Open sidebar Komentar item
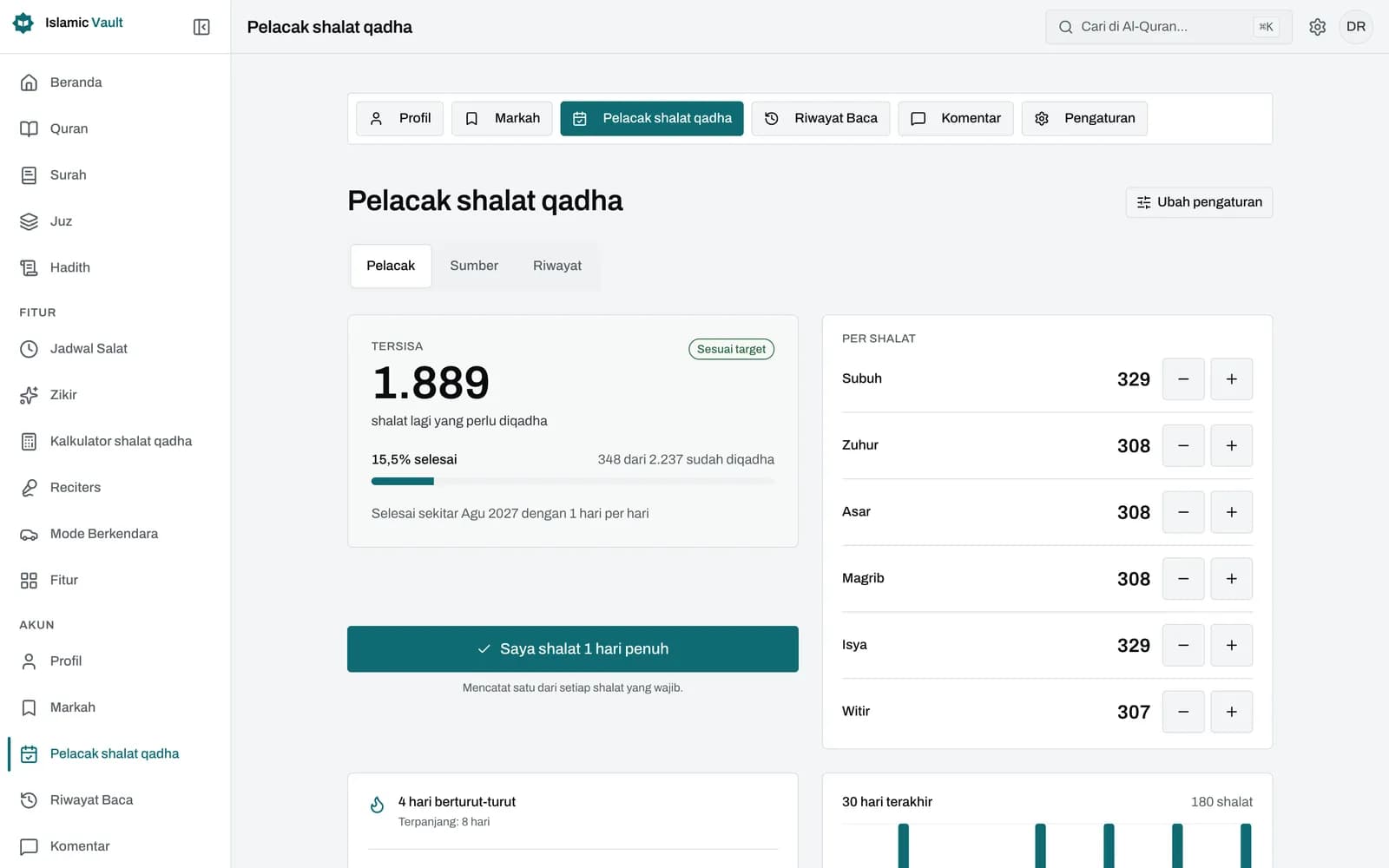Screen dimensions: 1389x868 [115, 846]
